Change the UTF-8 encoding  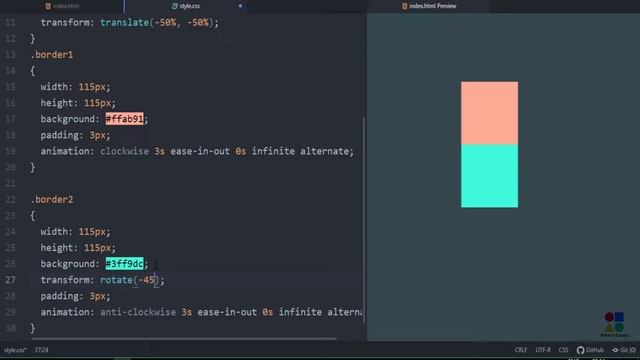(542, 350)
